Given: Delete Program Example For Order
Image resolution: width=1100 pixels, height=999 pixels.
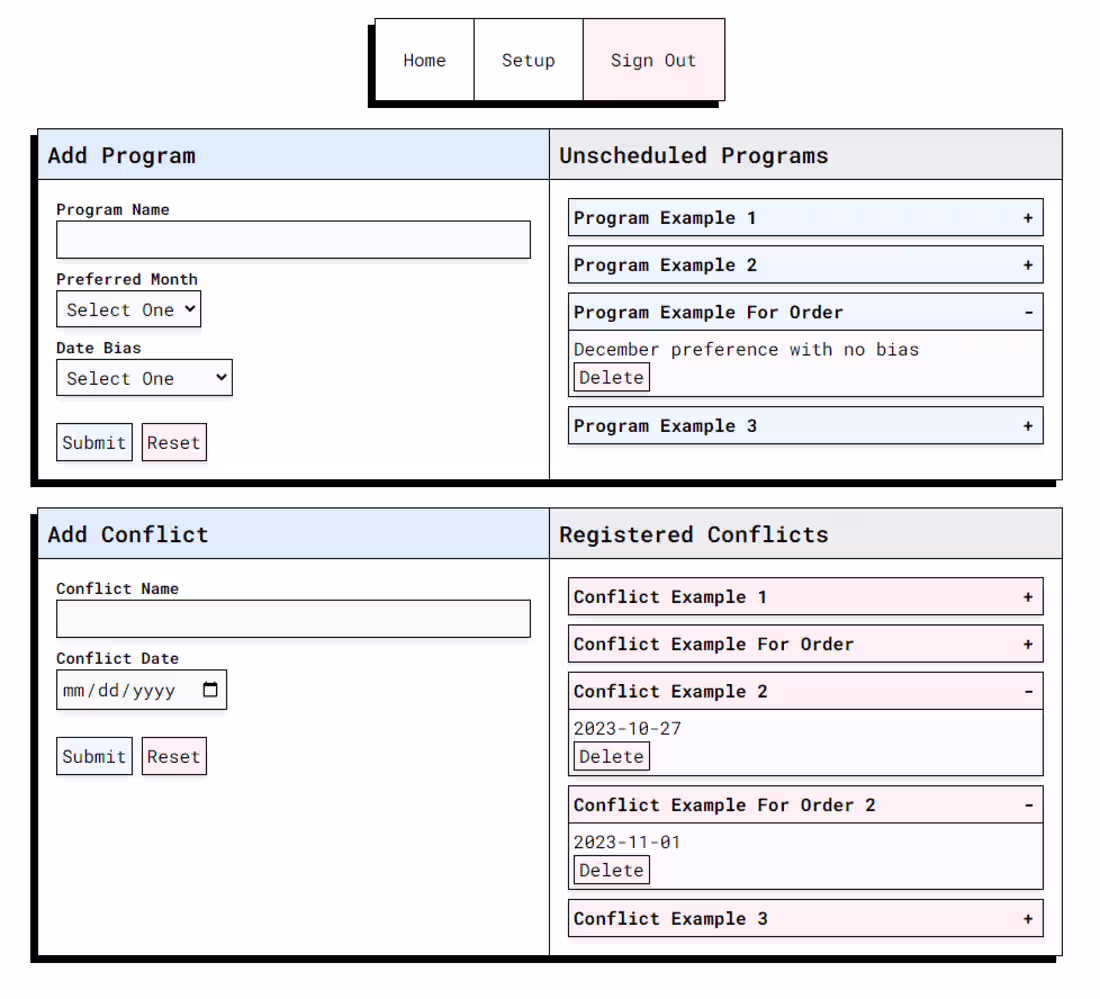Looking at the screenshot, I should click(611, 377).
